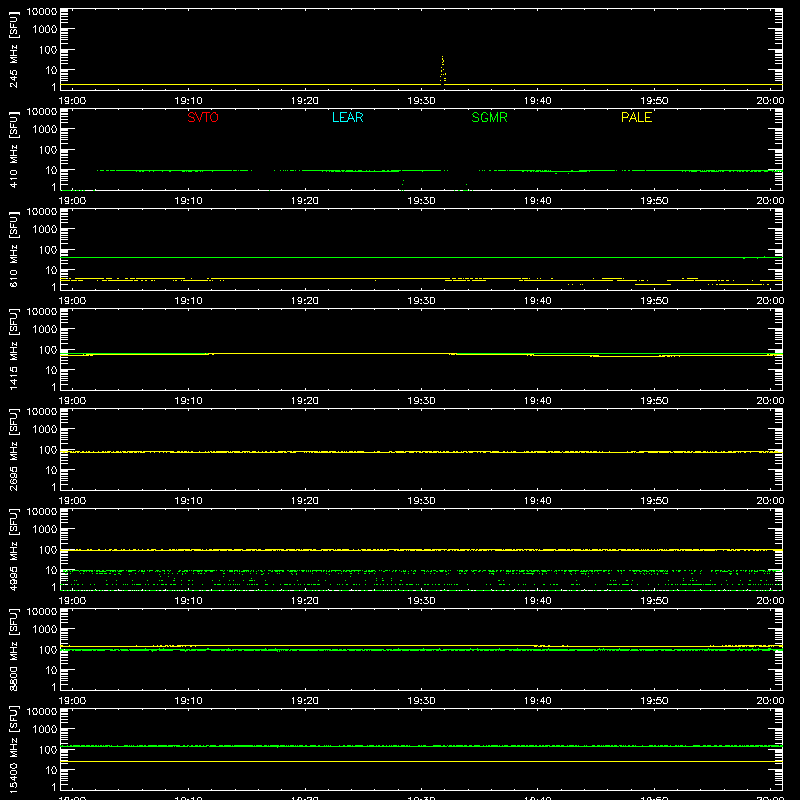Click the 1000 tick label of 4995 MHz panel
The width and height of the screenshot is (800, 800).
(45, 529)
